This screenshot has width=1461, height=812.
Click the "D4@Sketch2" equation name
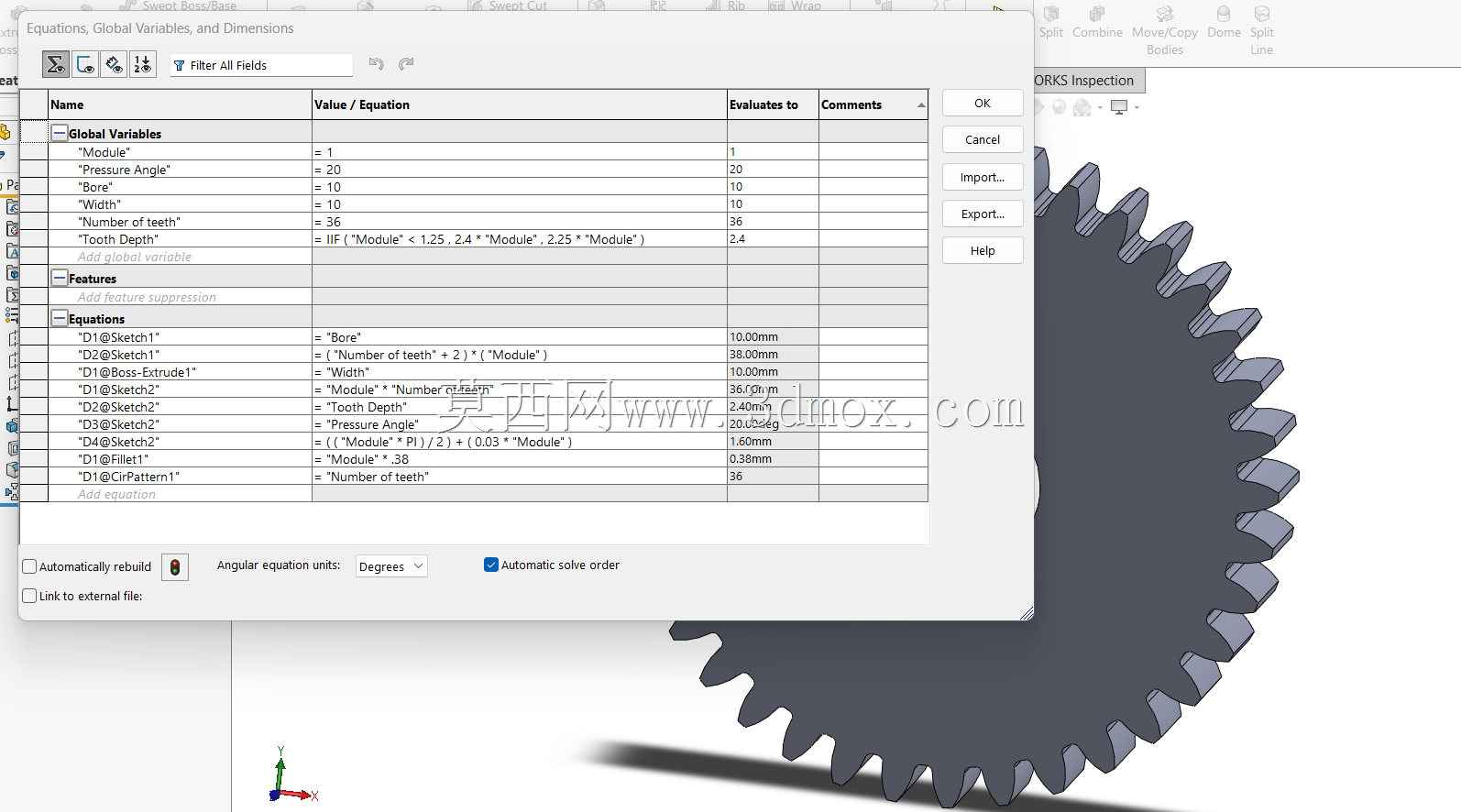point(119,442)
